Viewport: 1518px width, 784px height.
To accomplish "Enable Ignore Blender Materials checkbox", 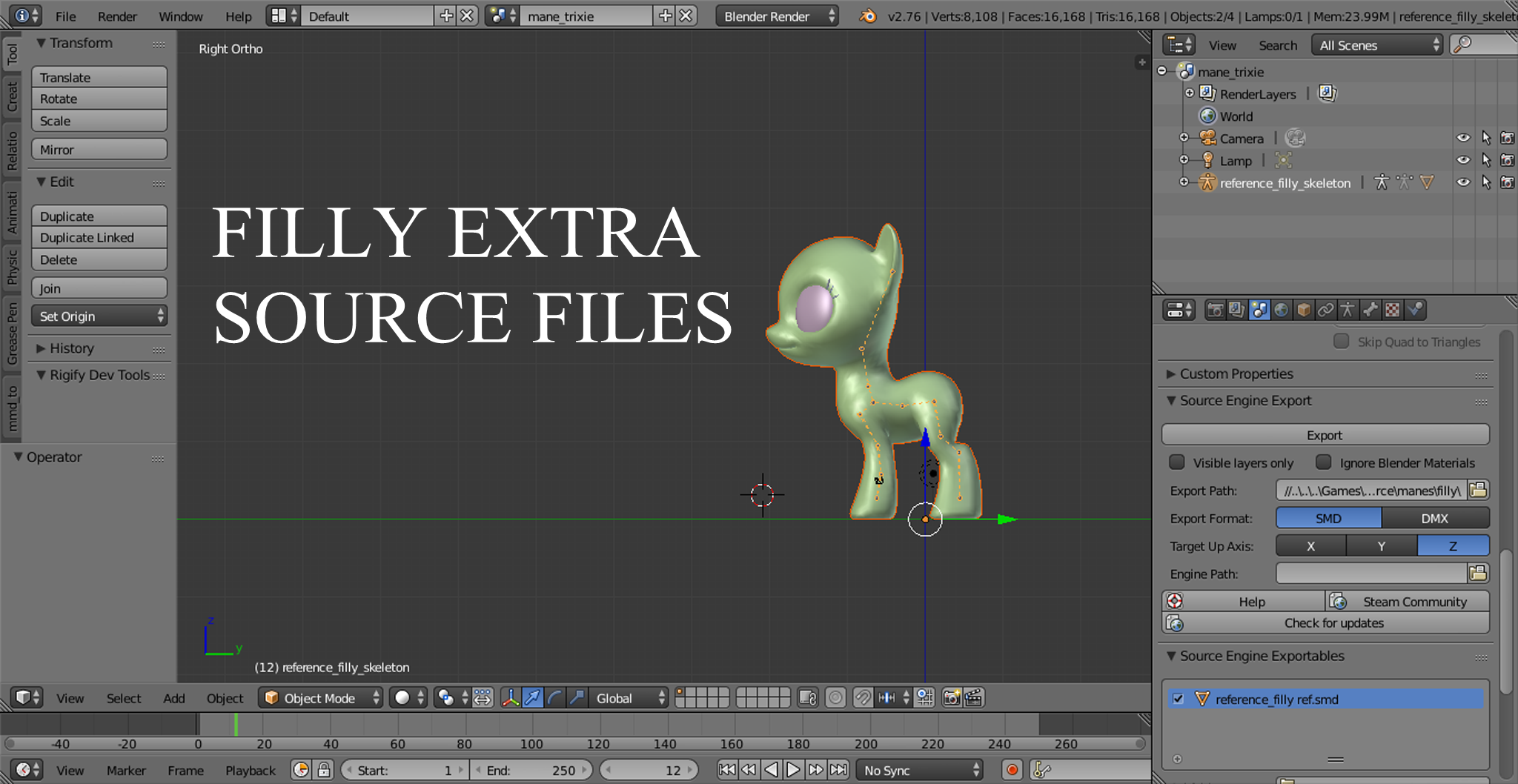I will point(1324,462).
